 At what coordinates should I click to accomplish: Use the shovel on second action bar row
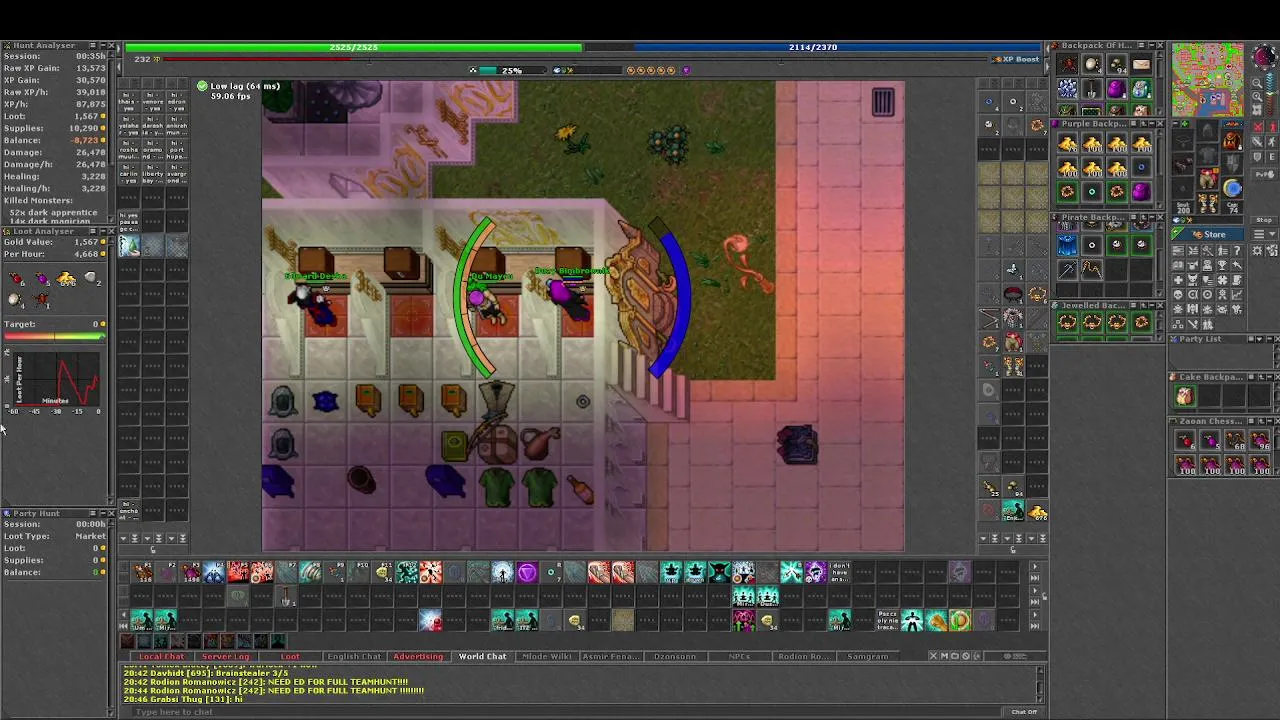pos(285,596)
